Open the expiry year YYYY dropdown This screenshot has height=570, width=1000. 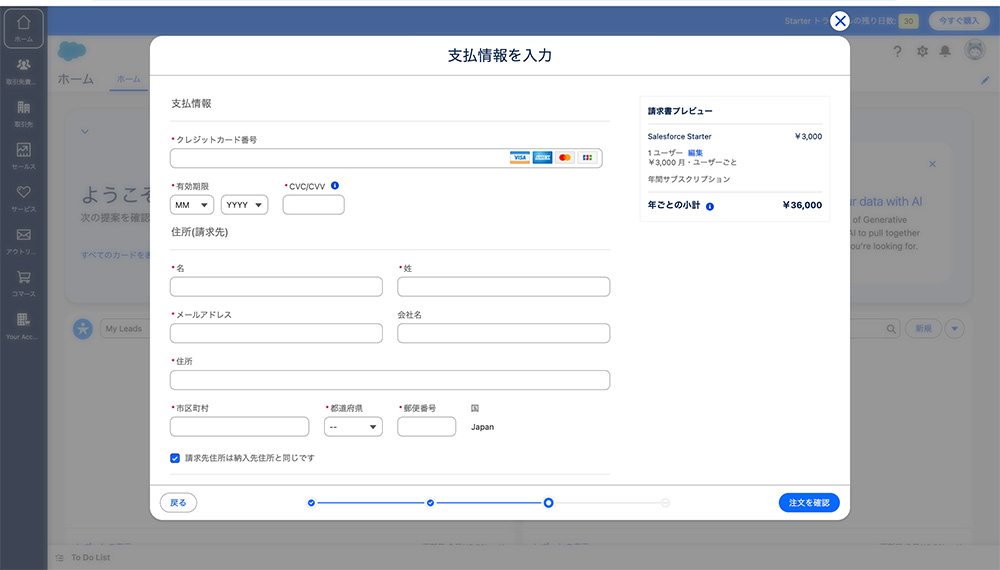point(244,205)
